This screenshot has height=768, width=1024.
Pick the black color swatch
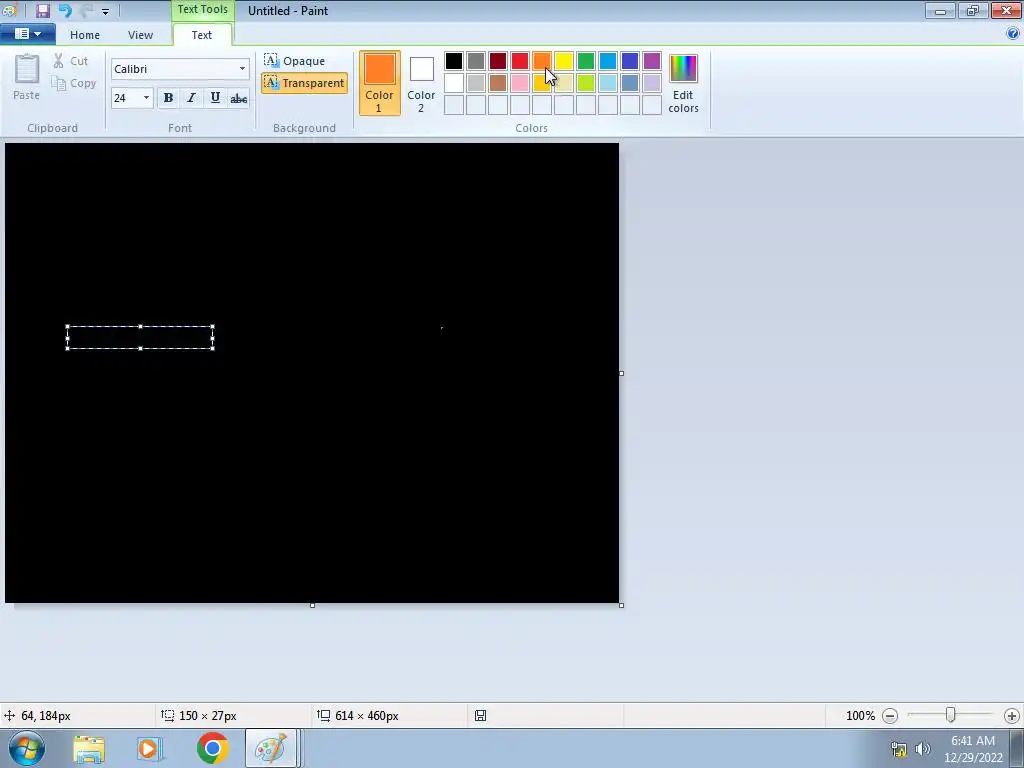[x=454, y=61]
